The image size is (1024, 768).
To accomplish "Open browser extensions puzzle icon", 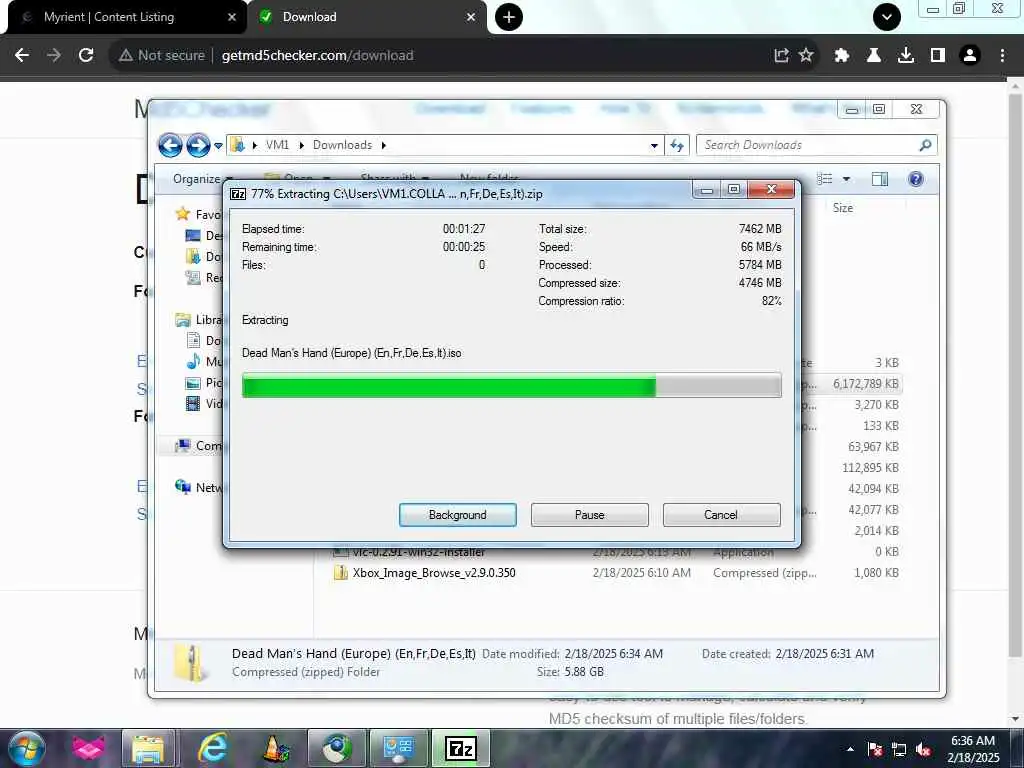I will (841, 56).
